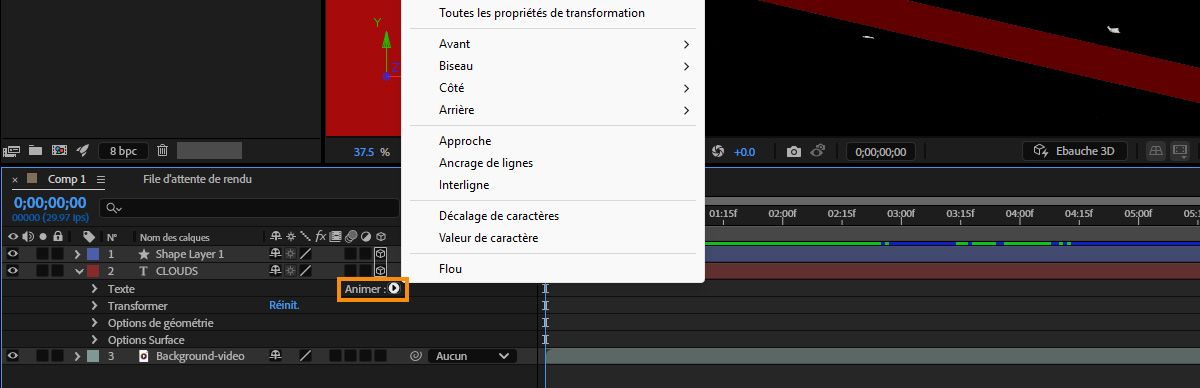Expand the Transformer property group
Screen dimensions: 1200x388
pos(95,306)
